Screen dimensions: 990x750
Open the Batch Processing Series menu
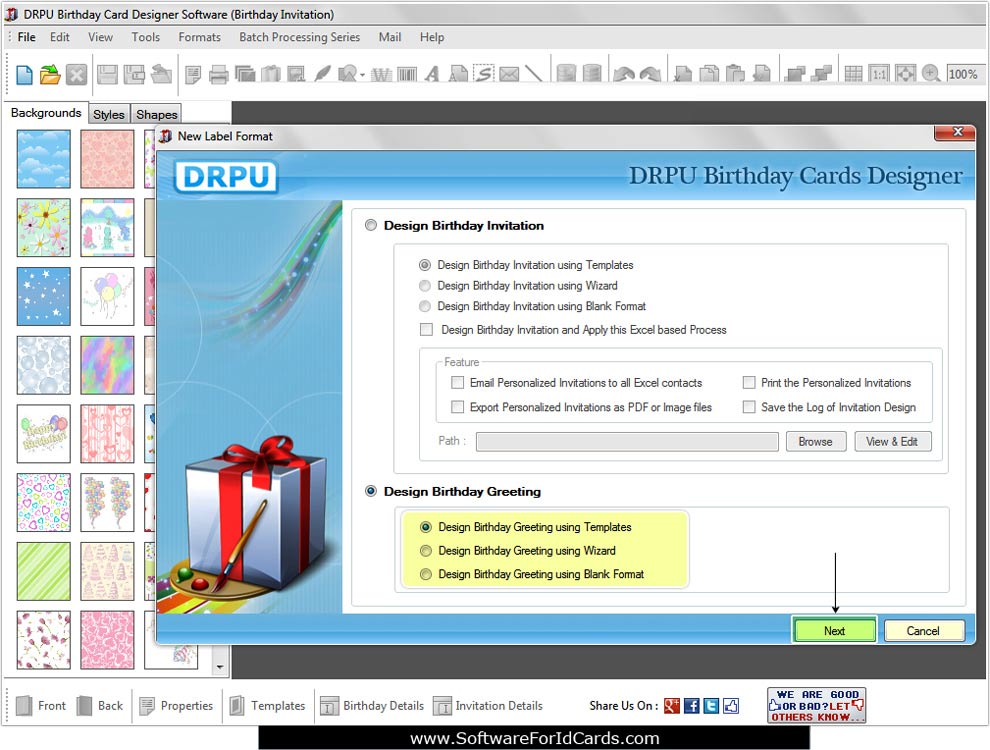click(300, 37)
